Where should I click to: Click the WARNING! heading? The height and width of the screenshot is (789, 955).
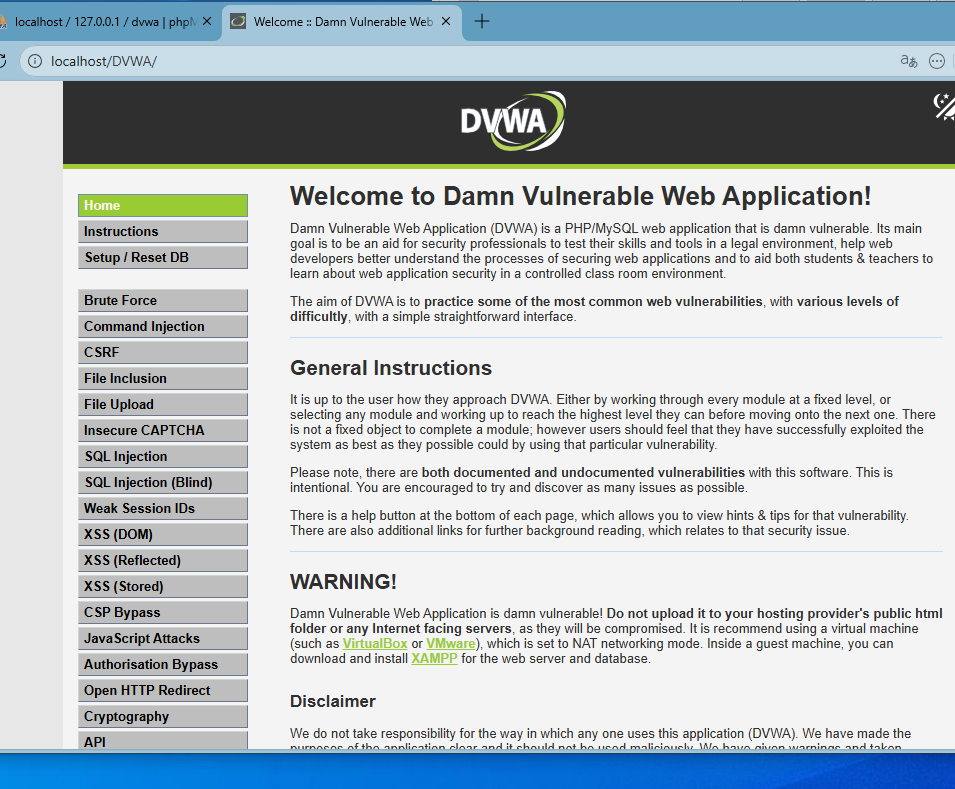[x=344, y=582]
